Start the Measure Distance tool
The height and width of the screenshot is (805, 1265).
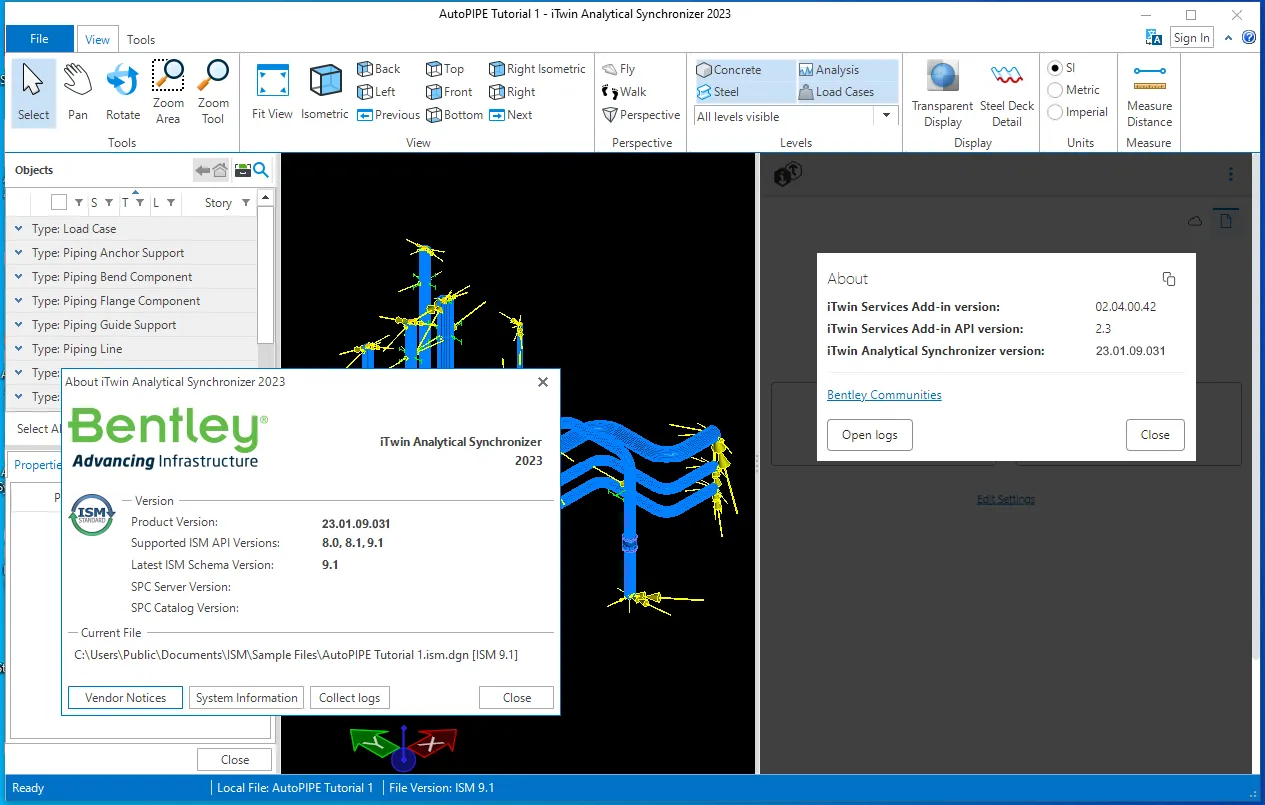(x=1149, y=94)
